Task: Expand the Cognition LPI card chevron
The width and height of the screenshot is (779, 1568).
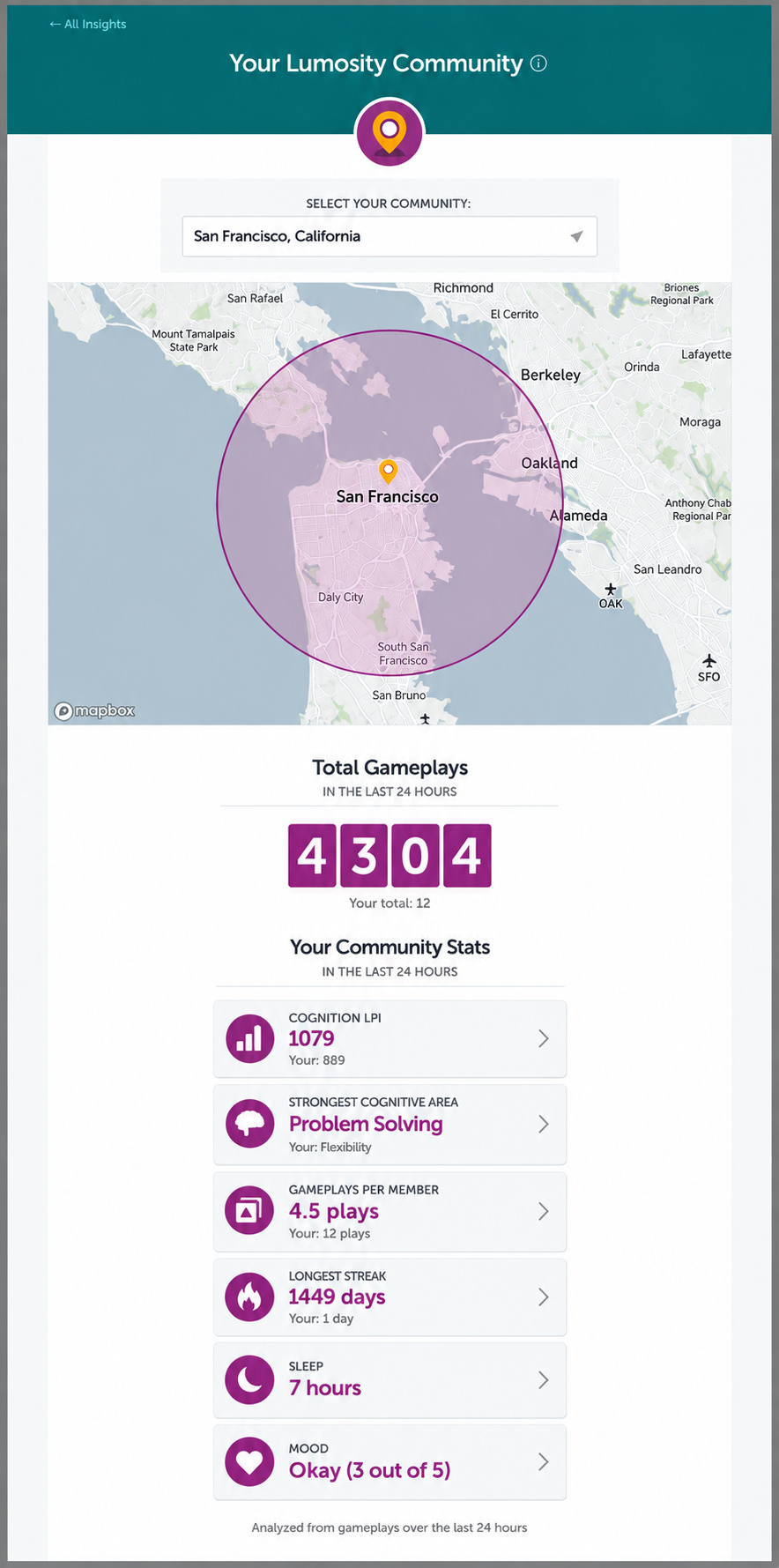Action: point(544,1038)
